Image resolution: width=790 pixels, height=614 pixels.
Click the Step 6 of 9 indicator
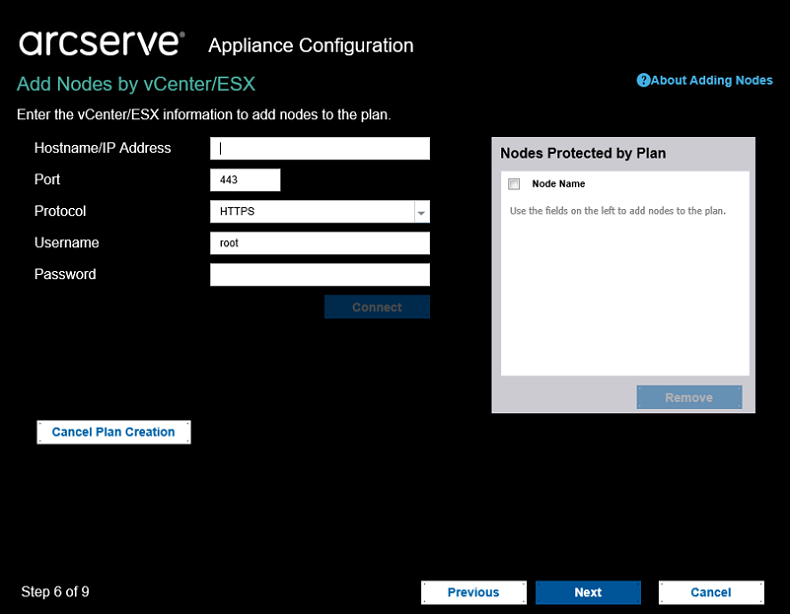click(55, 591)
